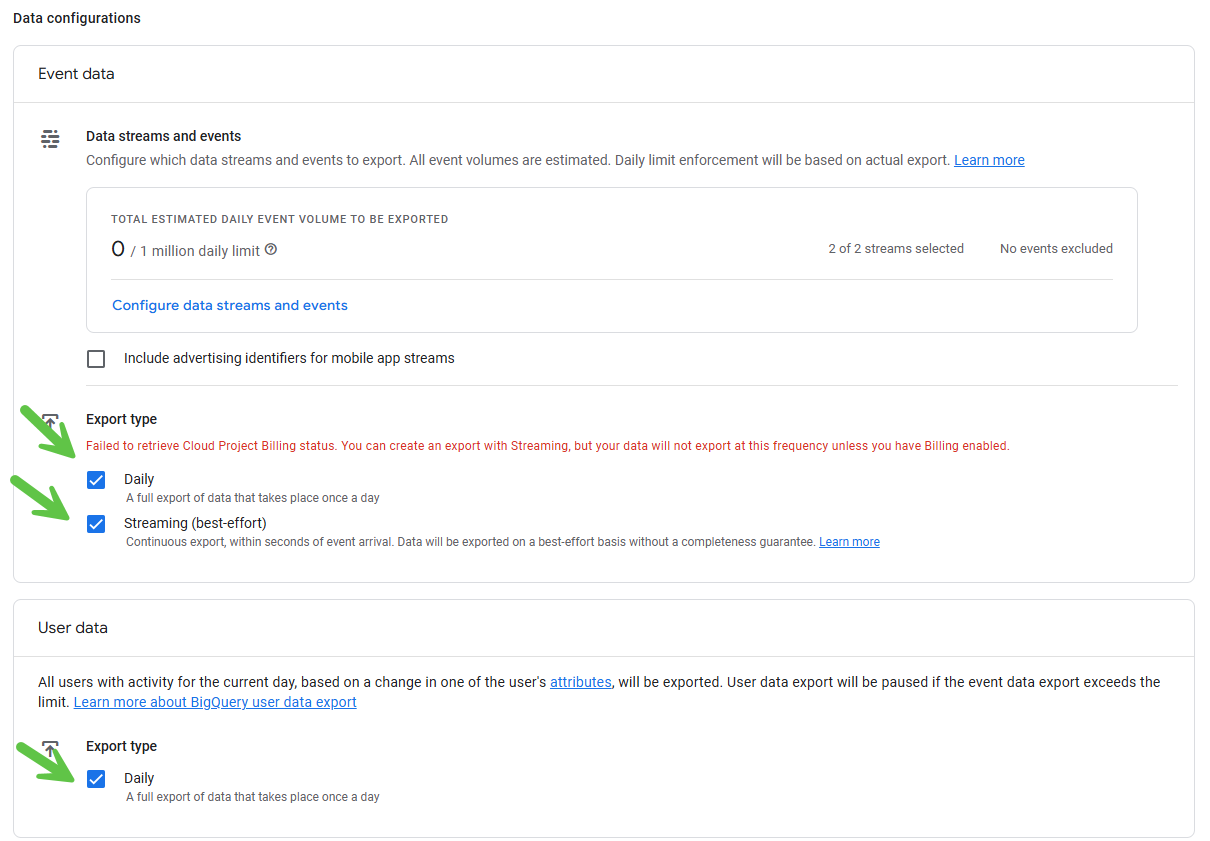Image resolution: width=1210 pixels, height=841 pixels.
Task: Open Configure data streams and events
Action: click(230, 305)
